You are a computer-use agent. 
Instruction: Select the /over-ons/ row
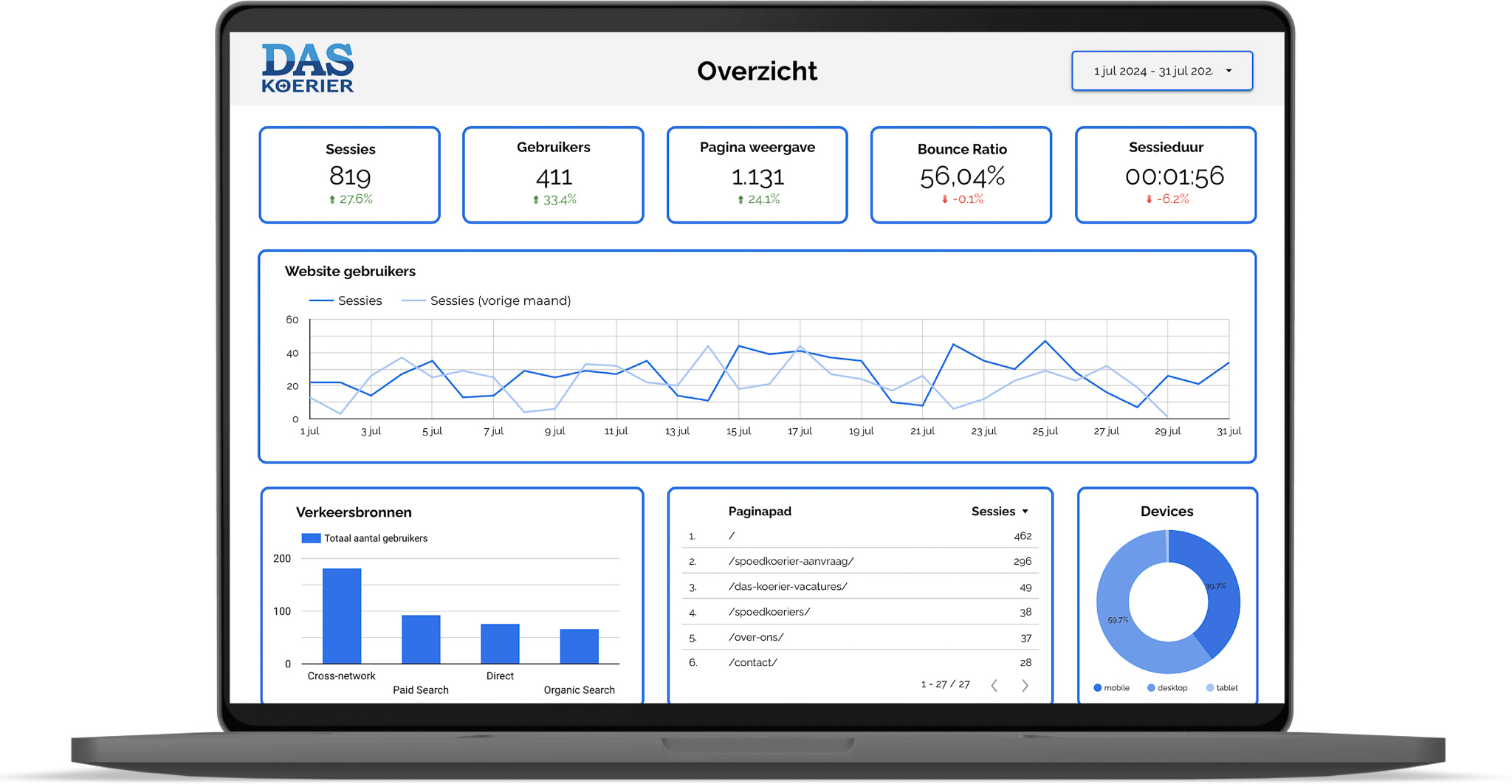coord(860,638)
